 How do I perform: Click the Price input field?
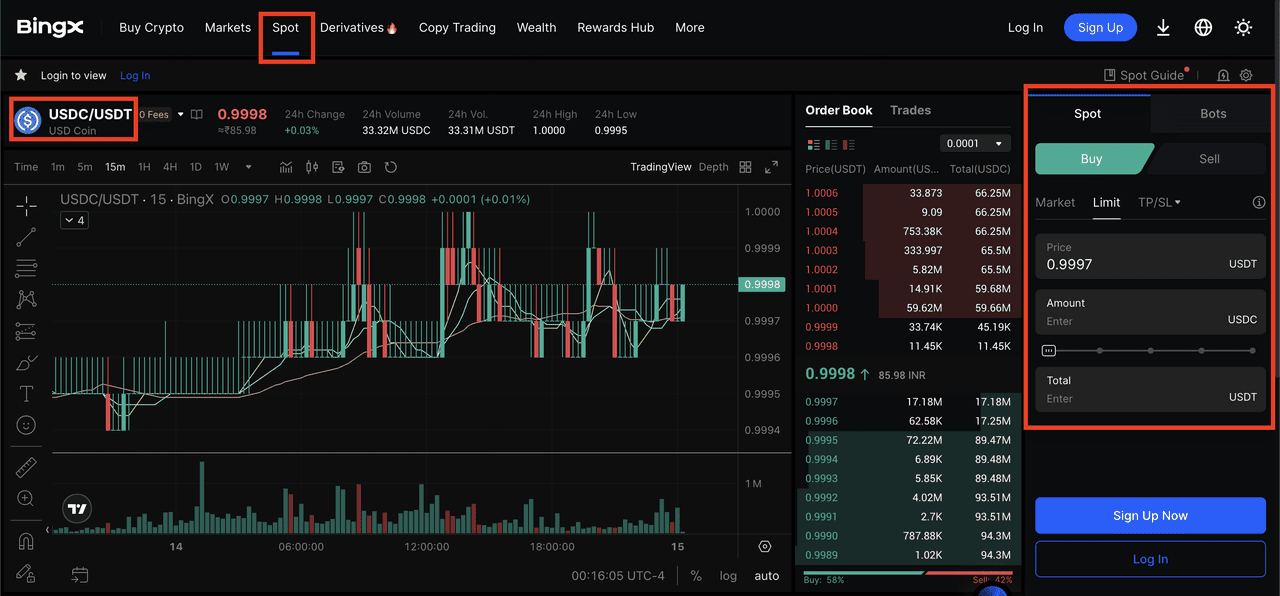[1150, 256]
